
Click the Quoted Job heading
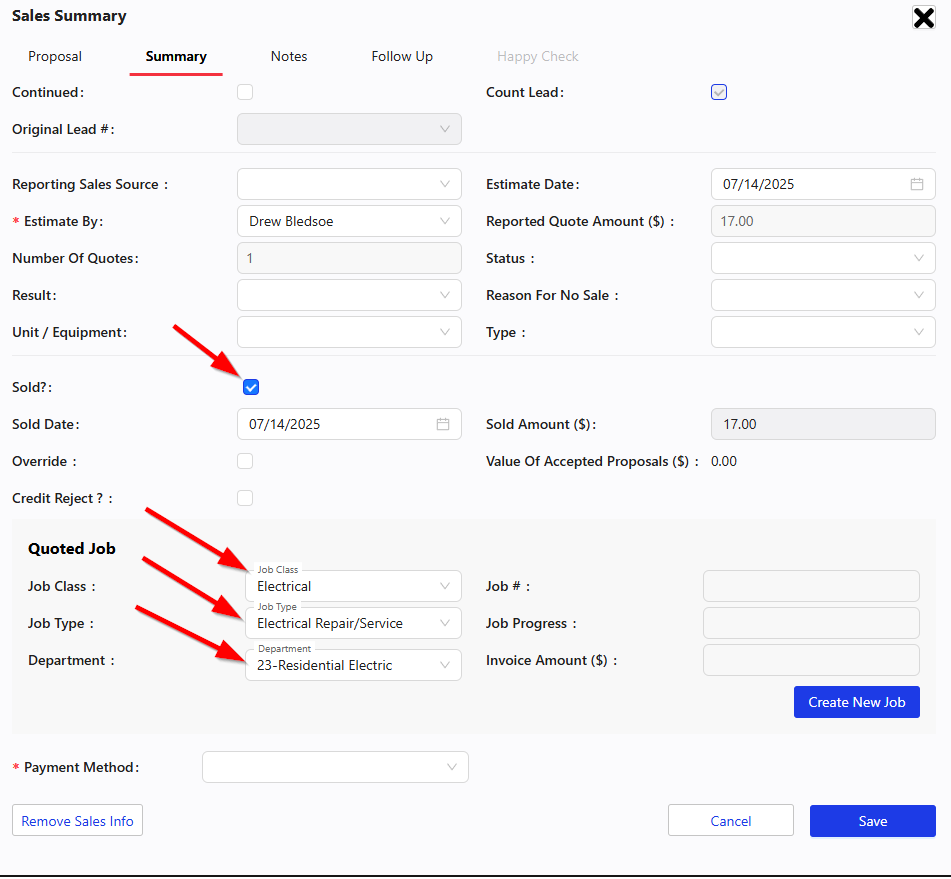click(72, 548)
